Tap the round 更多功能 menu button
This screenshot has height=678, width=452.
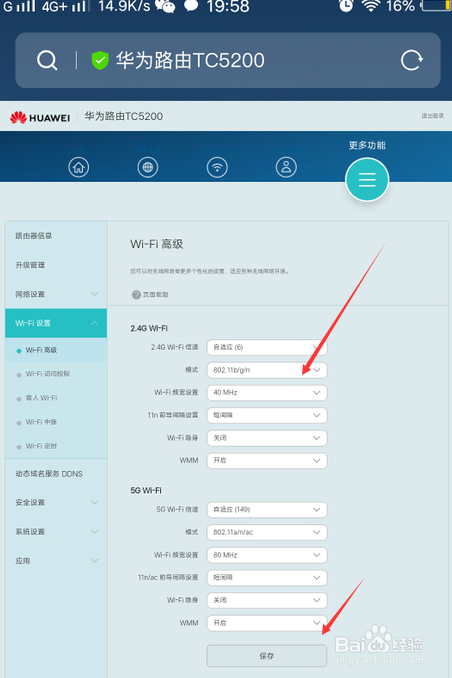(x=367, y=179)
